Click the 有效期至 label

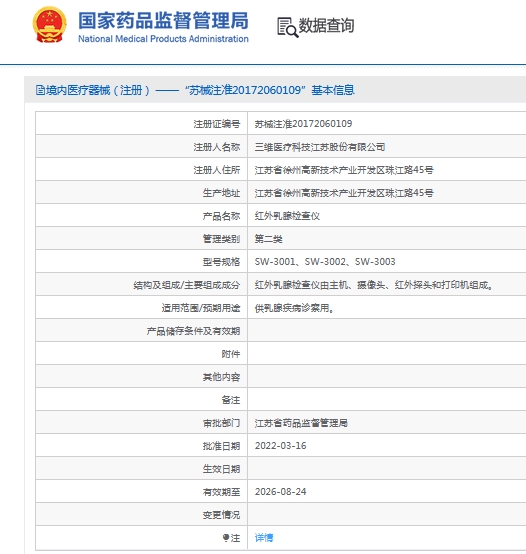pyautogui.click(x=221, y=492)
